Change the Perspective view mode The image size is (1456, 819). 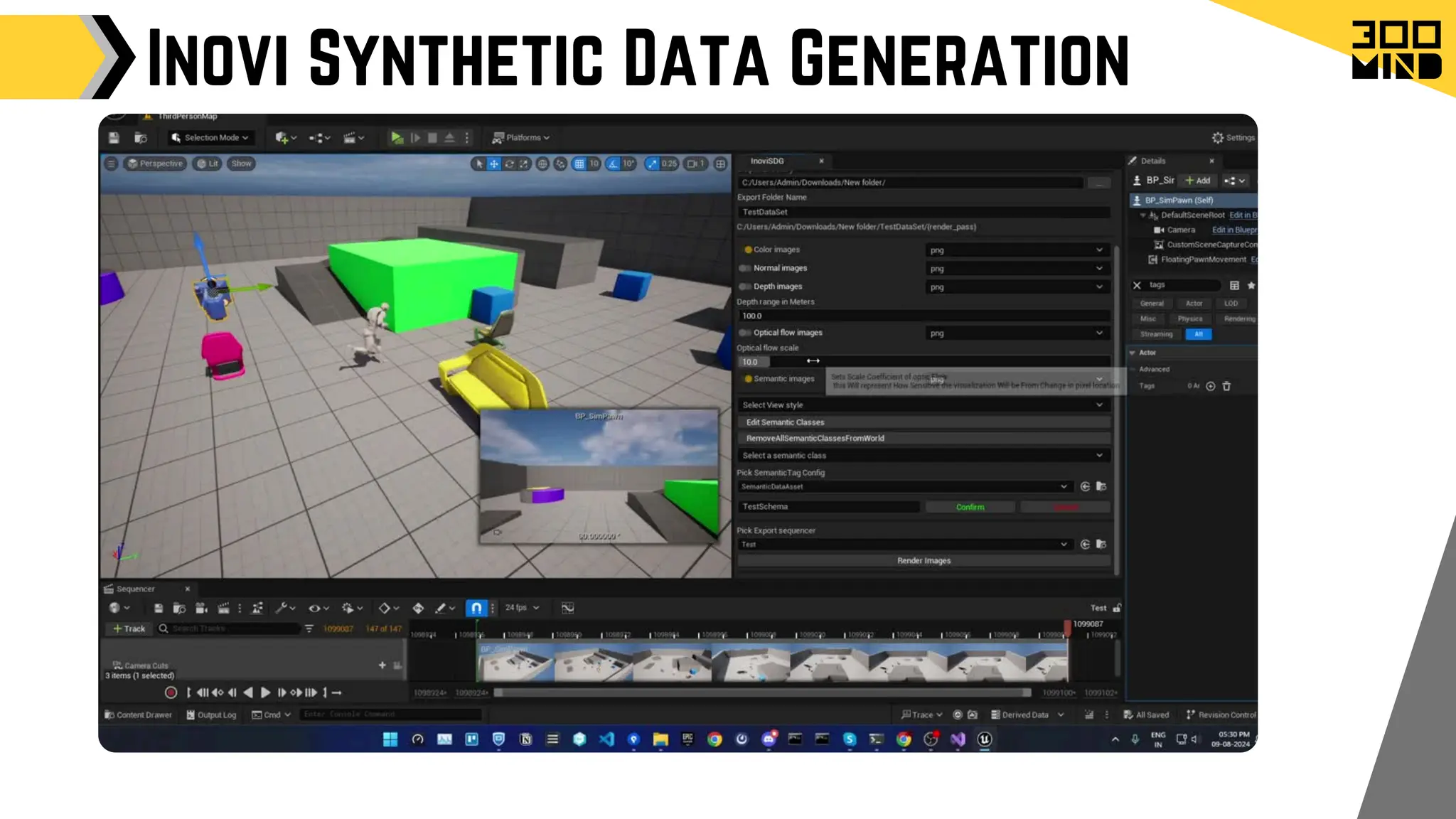click(155, 164)
